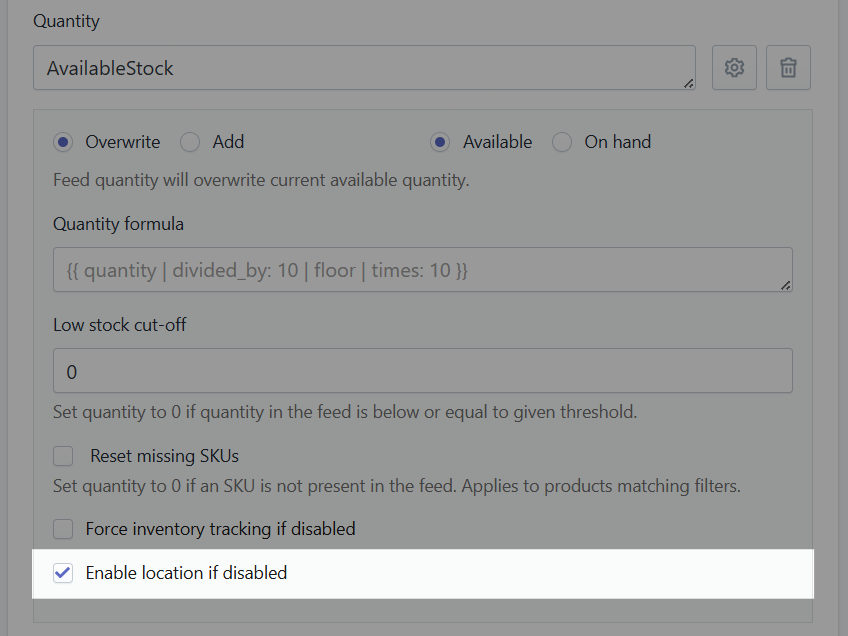Click the gear icon next to AvailableStock
The image size is (848, 636).
pyautogui.click(x=734, y=67)
